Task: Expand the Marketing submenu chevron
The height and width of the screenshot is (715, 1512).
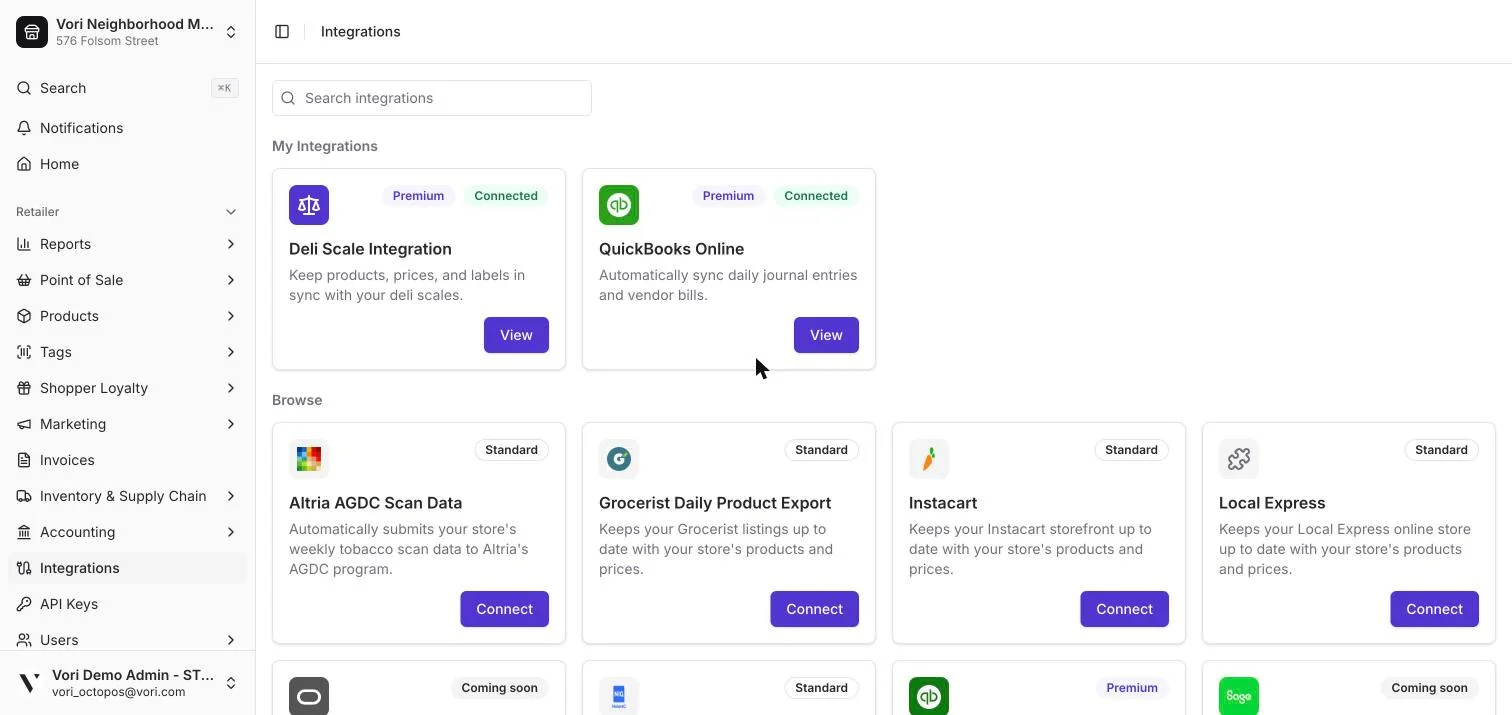Action: point(231,424)
